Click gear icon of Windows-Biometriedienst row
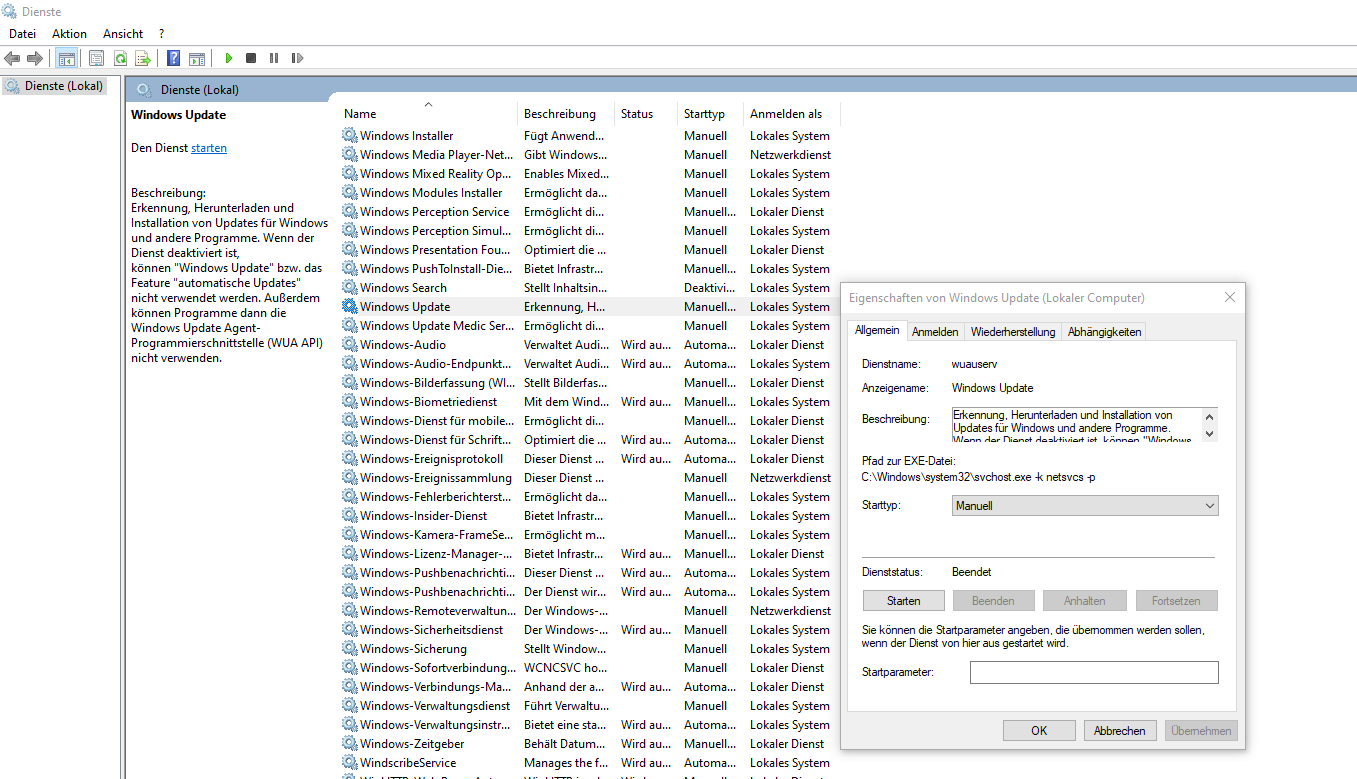1357x779 pixels. coord(349,401)
